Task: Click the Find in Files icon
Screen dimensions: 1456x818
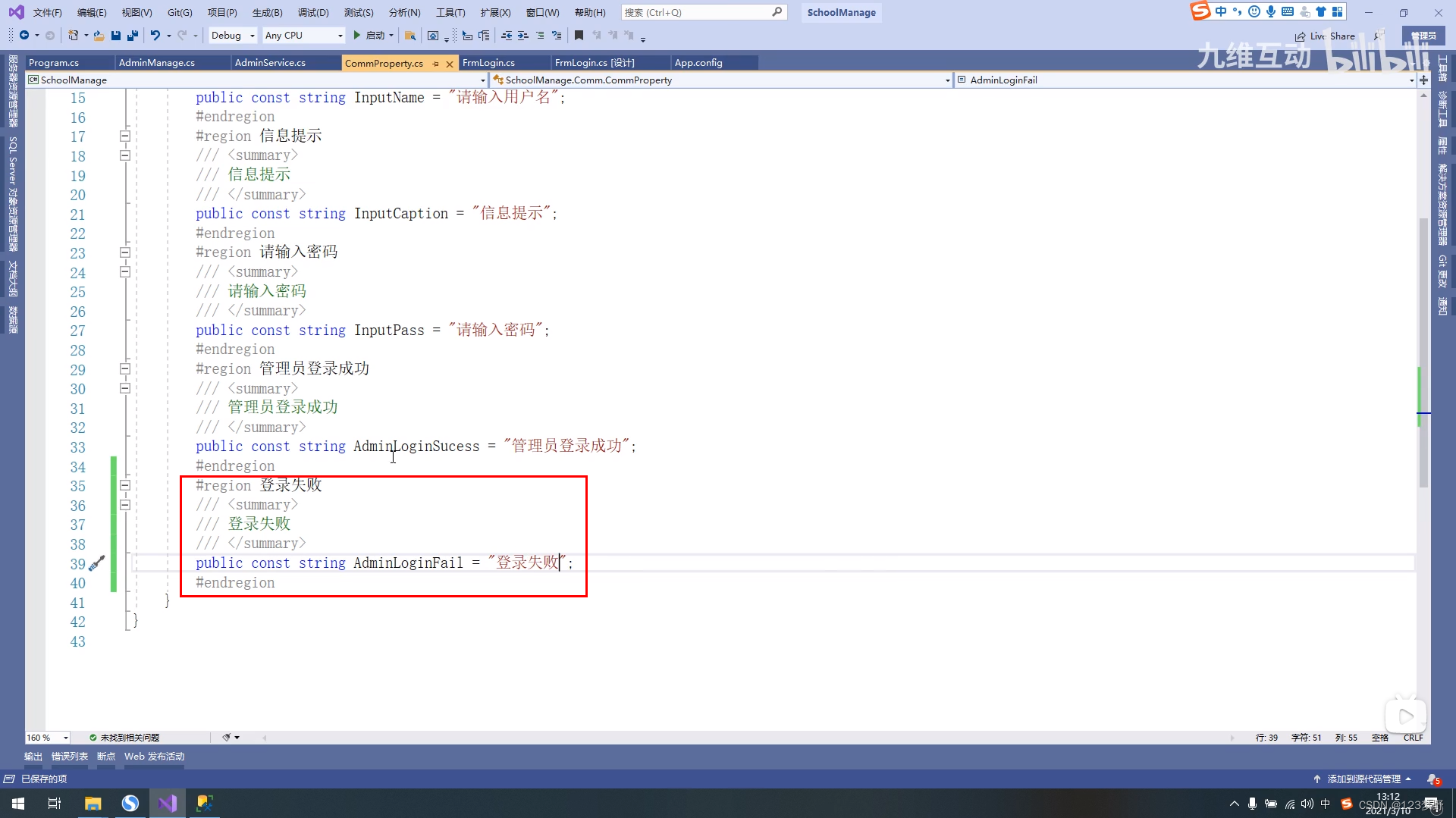Action: tap(410, 36)
